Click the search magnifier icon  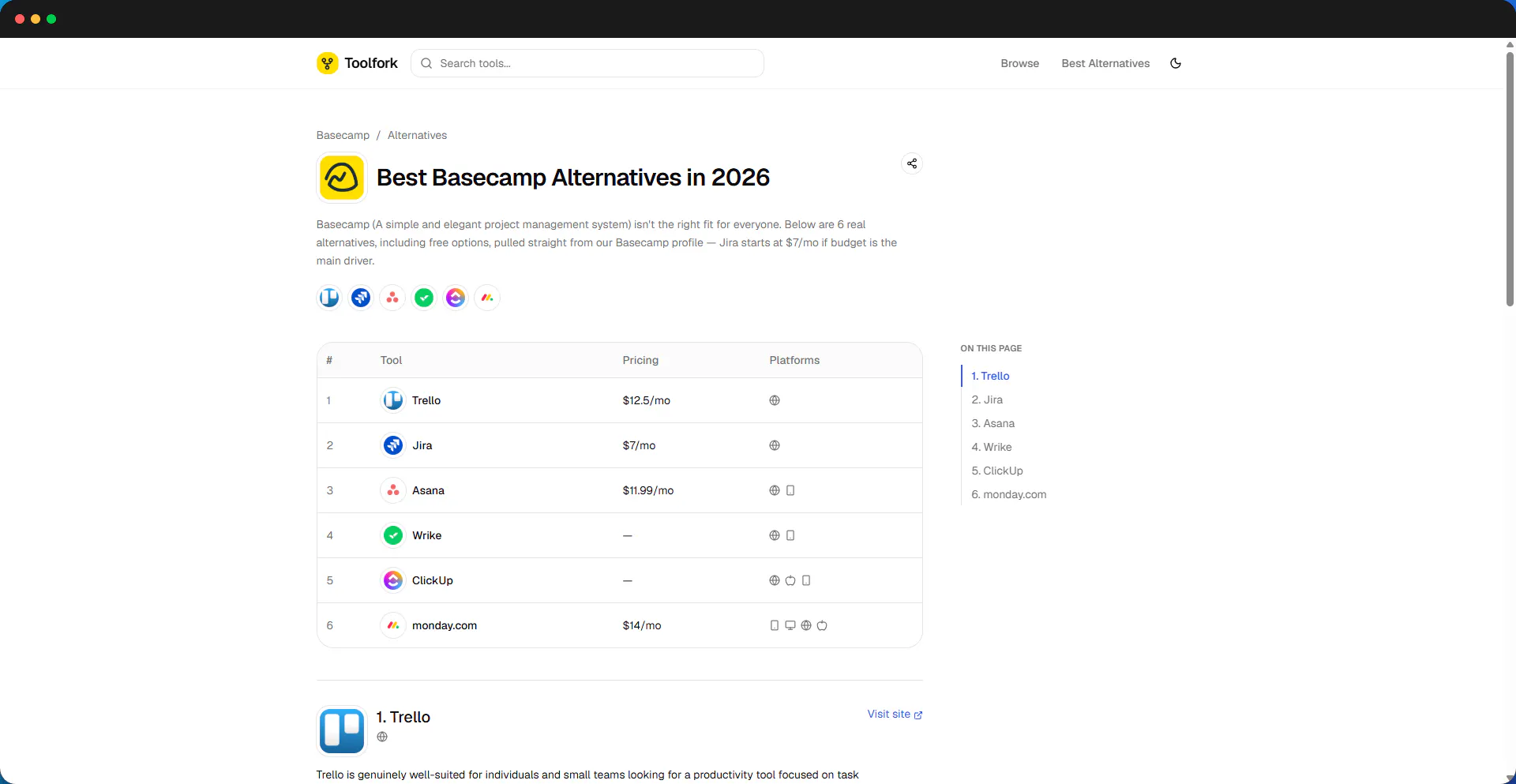426,63
